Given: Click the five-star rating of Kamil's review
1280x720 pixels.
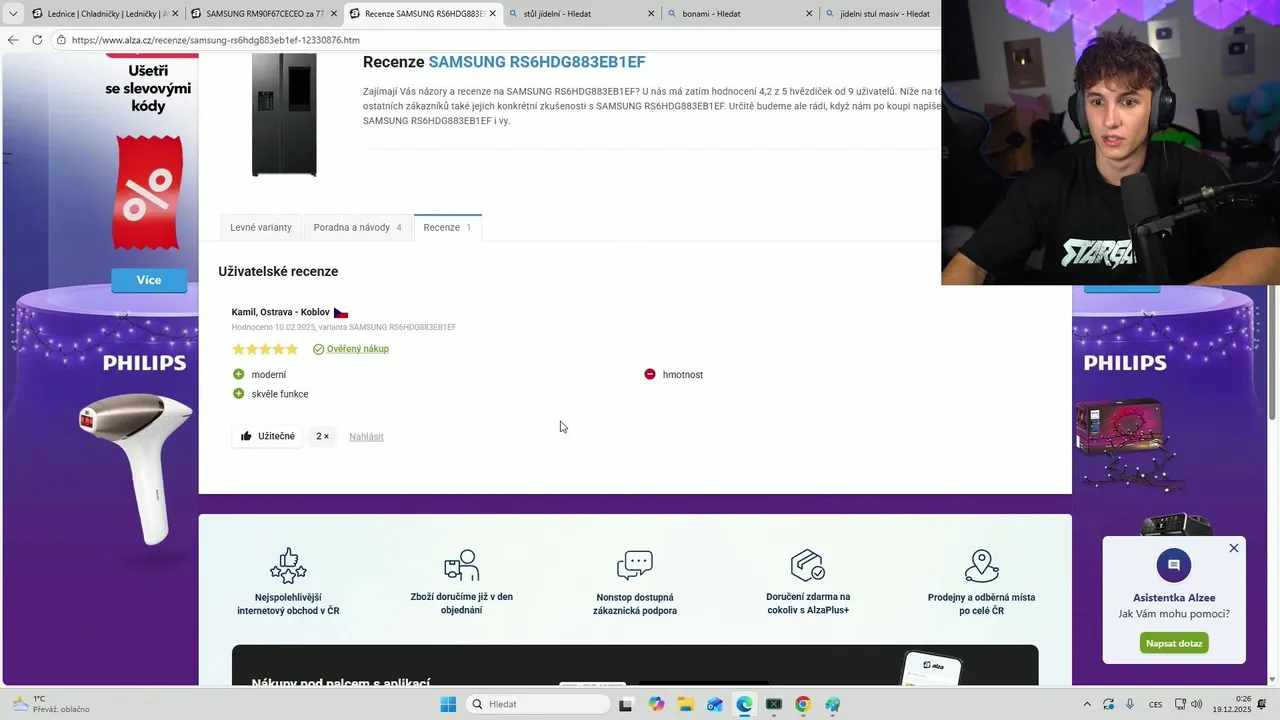Looking at the screenshot, I should pyautogui.click(x=265, y=349).
